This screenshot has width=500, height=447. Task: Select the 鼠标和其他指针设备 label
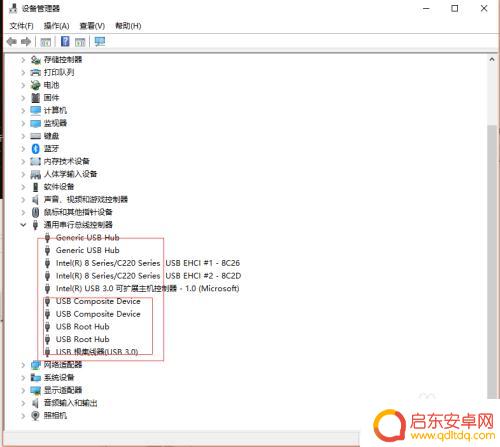[78, 212]
